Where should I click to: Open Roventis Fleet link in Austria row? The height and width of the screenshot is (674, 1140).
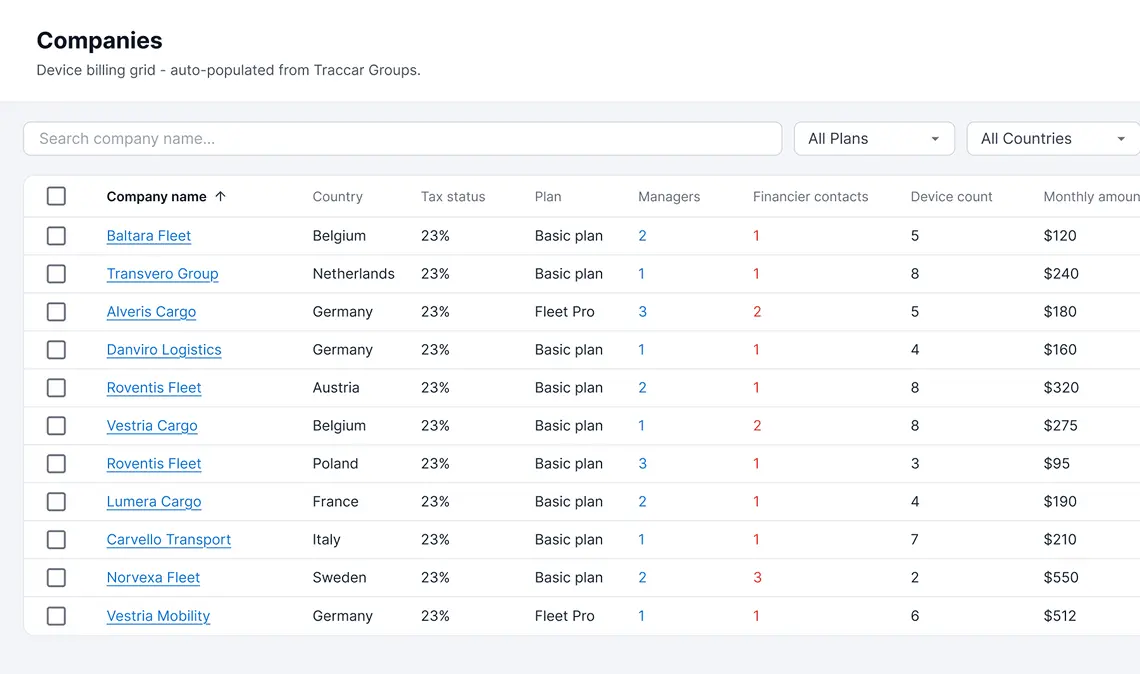tap(153, 388)
